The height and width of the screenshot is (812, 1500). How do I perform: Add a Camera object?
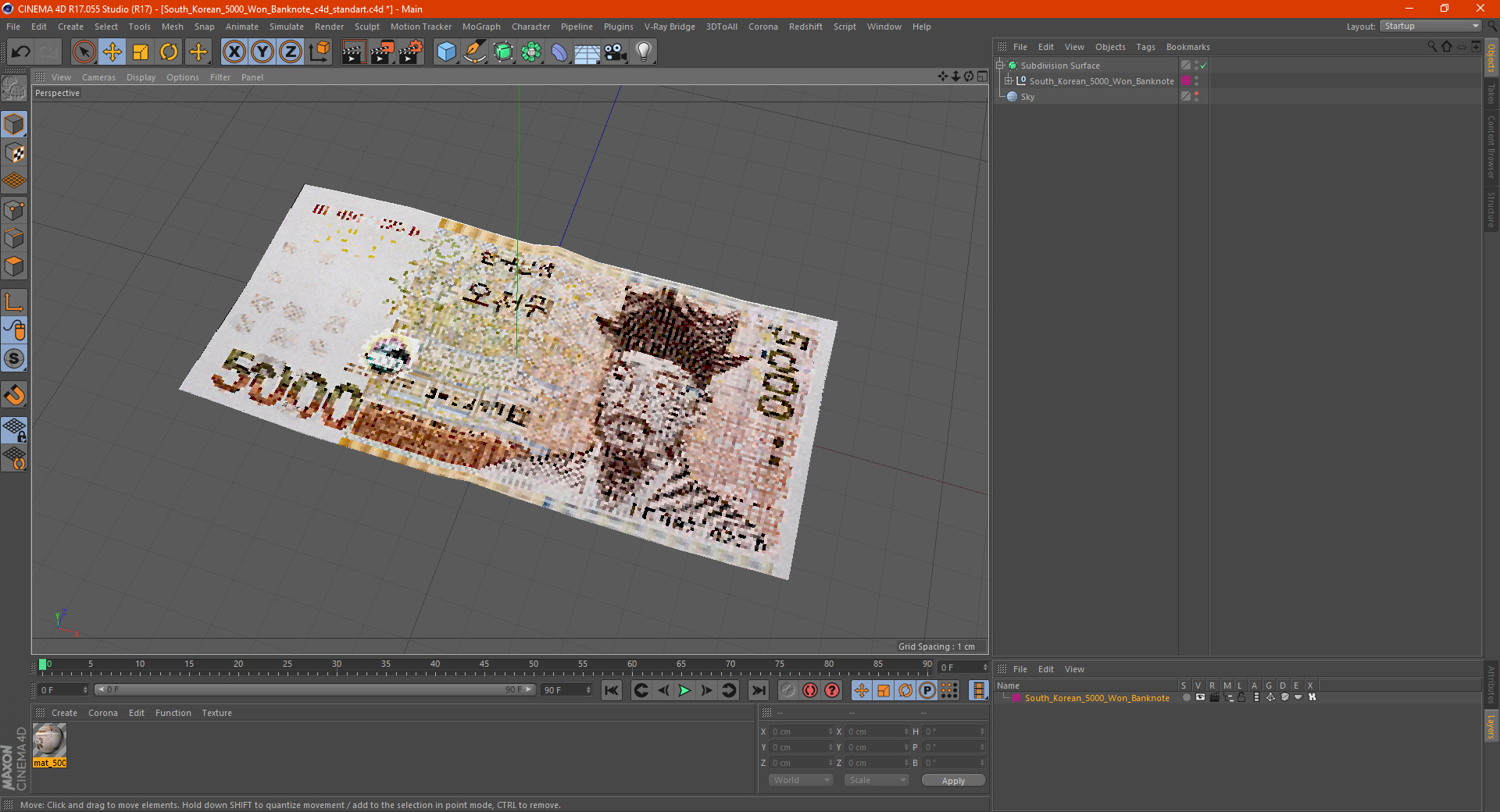[x=616, y=52]
